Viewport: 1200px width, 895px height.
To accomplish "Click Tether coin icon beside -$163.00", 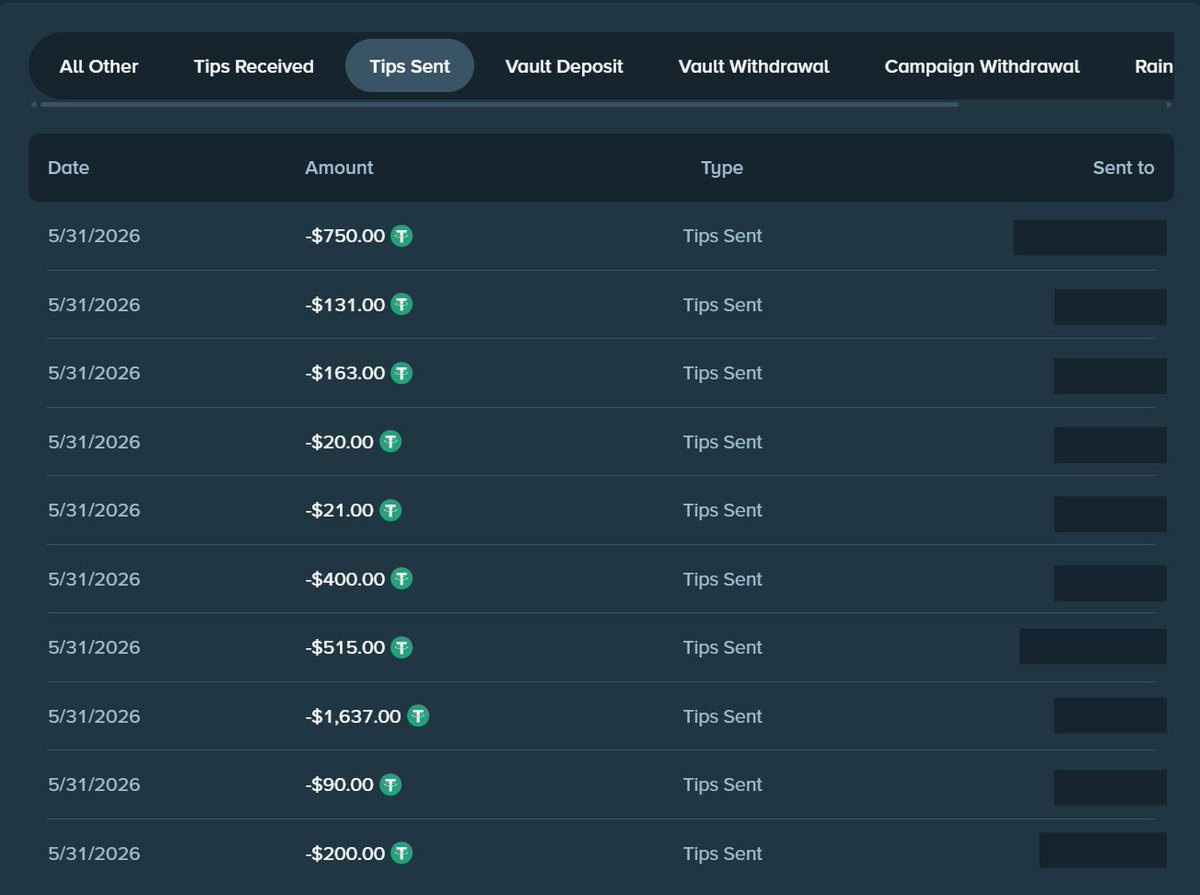I will pyautogui.click(x=402, y=373).
